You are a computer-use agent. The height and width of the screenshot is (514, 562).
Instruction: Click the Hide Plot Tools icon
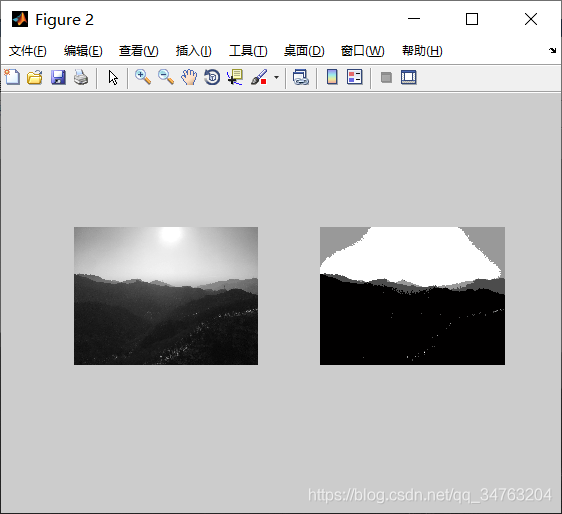coord(386,77)
